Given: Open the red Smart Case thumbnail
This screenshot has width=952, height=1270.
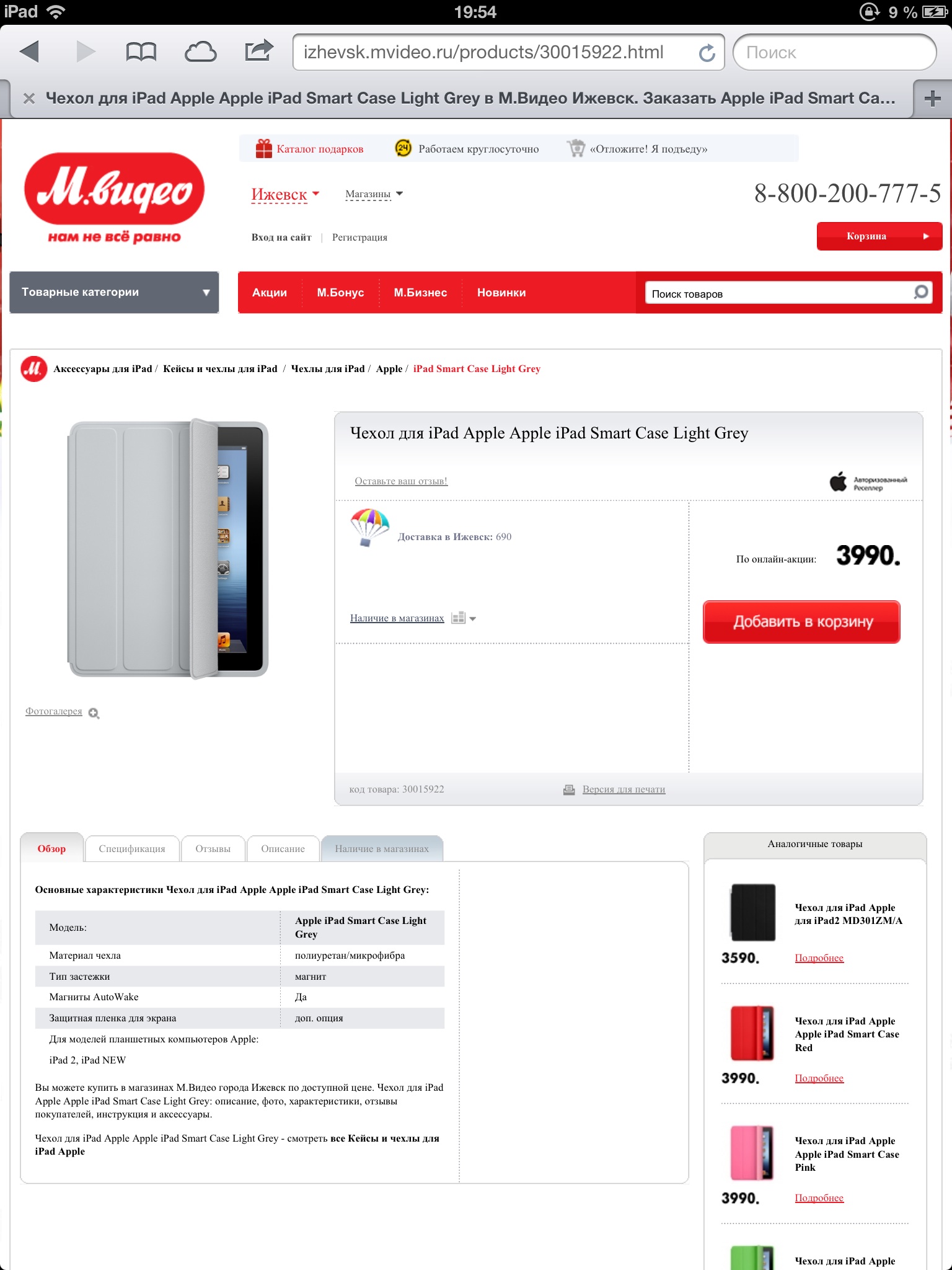Looking at the screenshot, I should 752,1033.
